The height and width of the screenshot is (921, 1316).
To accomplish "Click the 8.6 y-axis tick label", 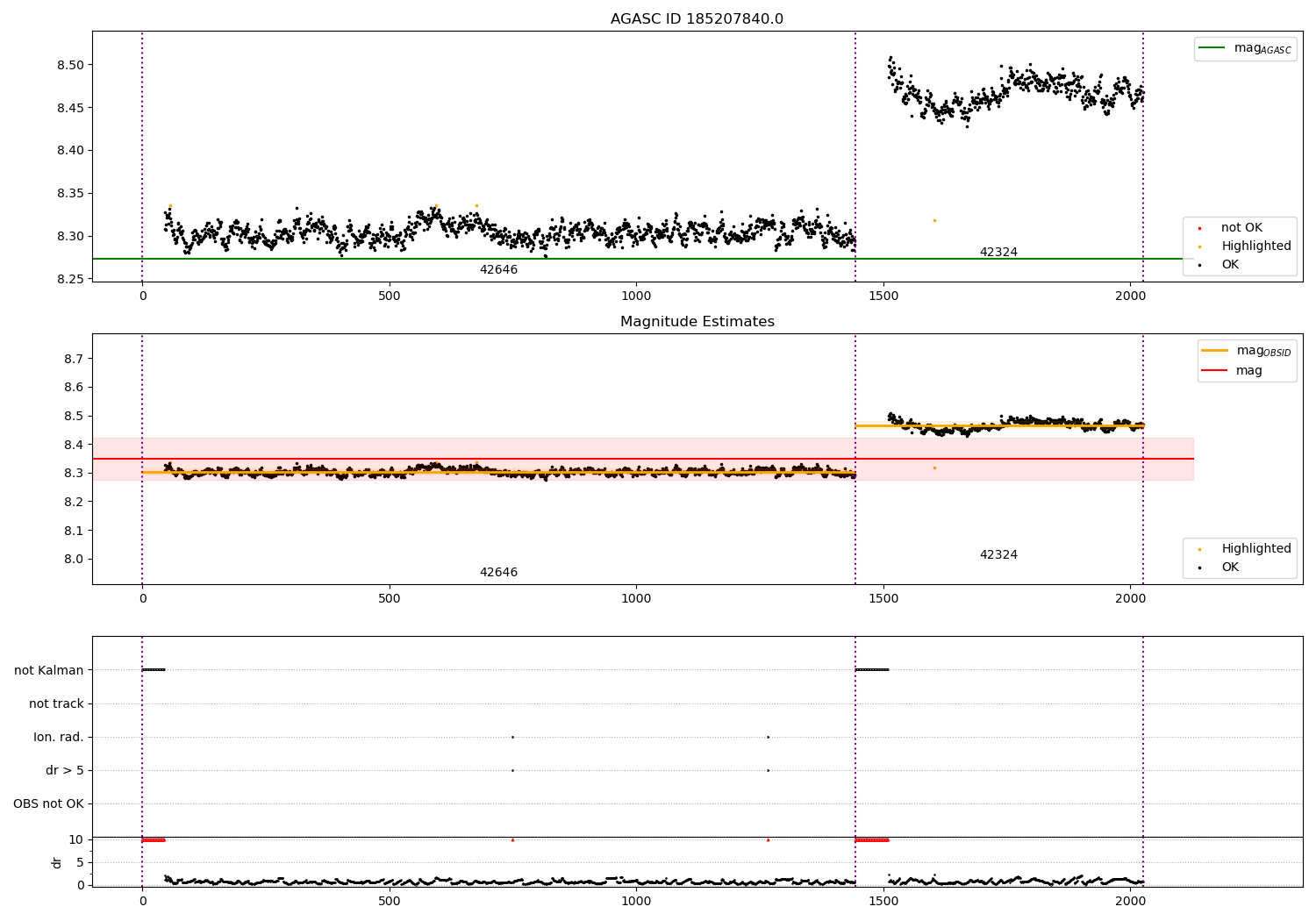I will point(74,388).
